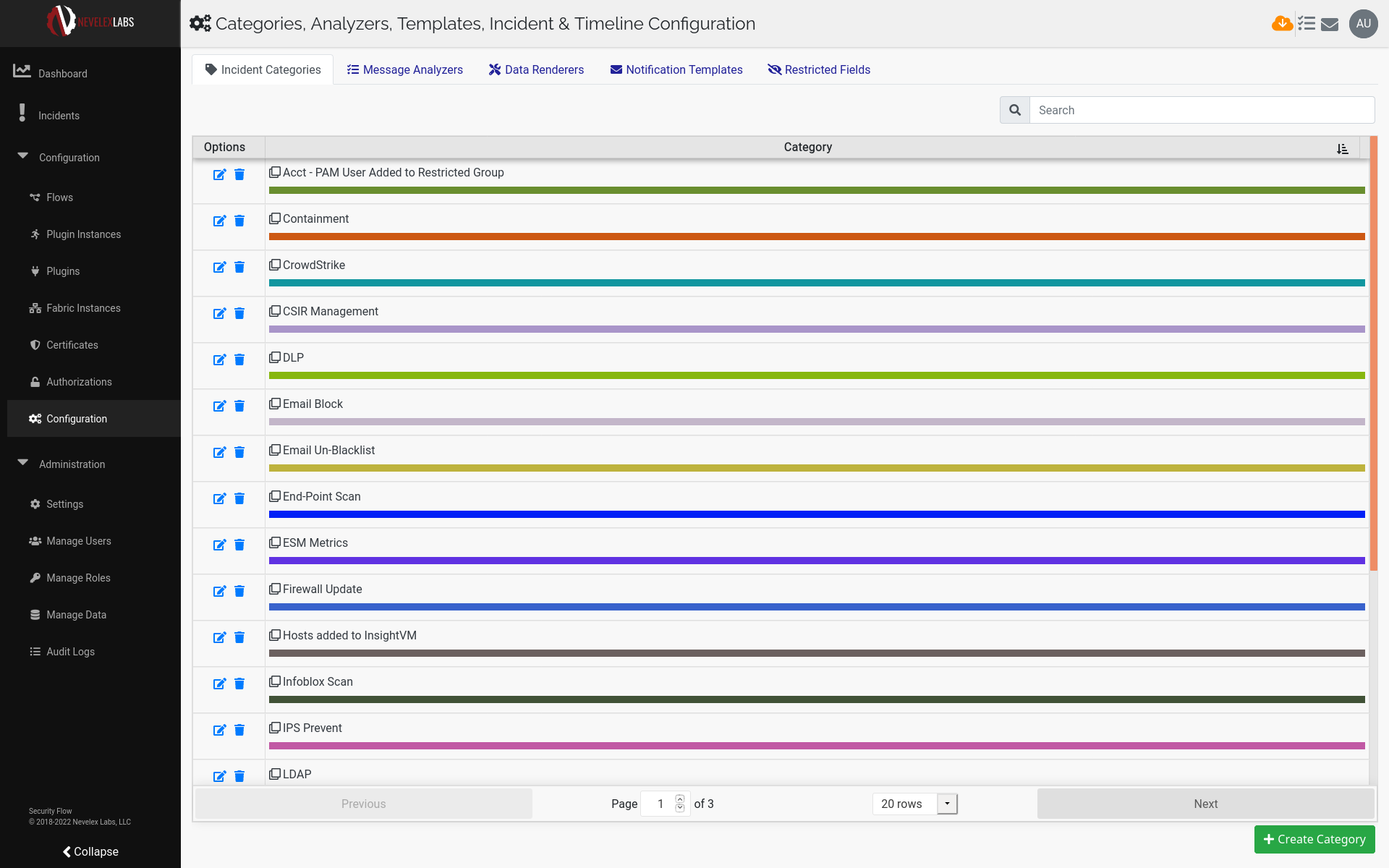The image size is (1389, 868).
Task: Click the search magnifier icon
Action: (x=1015, y=110)
